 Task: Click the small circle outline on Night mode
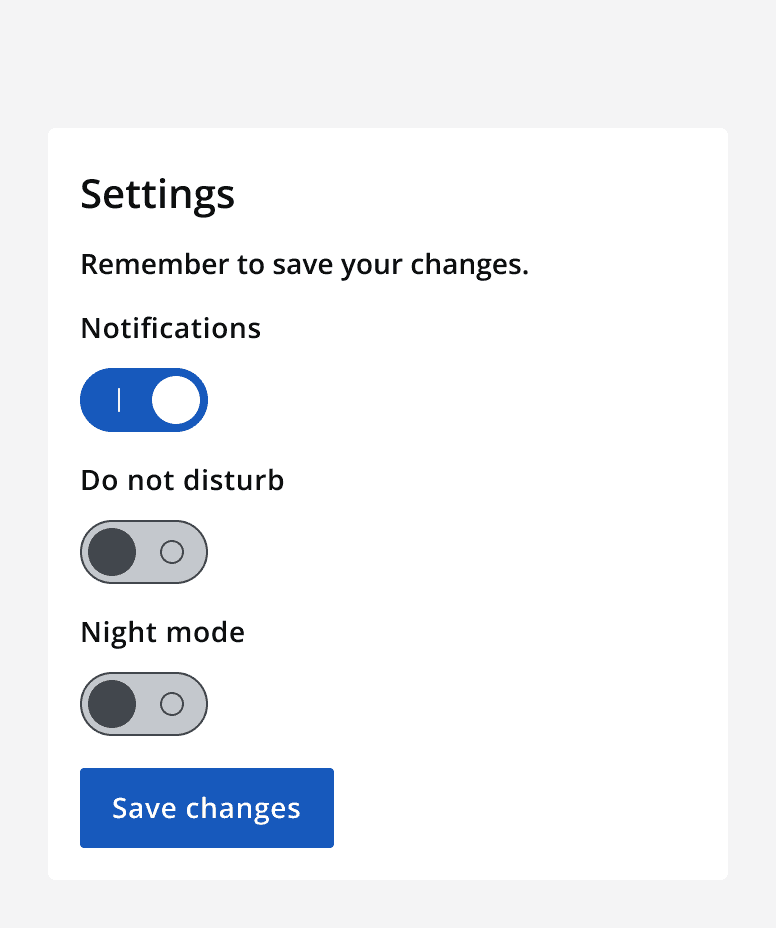point(172,703)
